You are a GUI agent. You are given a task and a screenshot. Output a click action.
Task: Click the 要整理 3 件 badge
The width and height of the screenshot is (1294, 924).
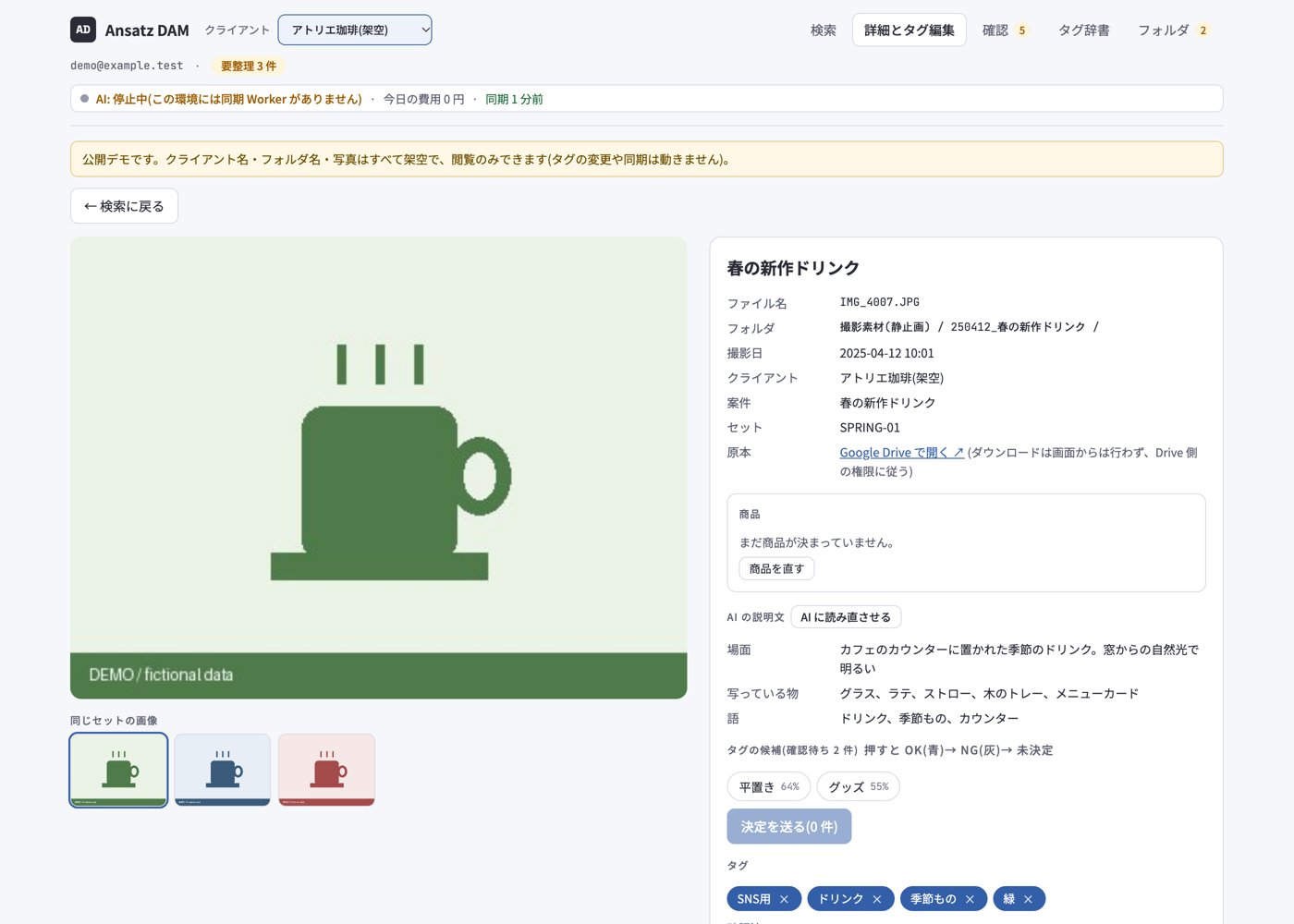click(249, 66)
